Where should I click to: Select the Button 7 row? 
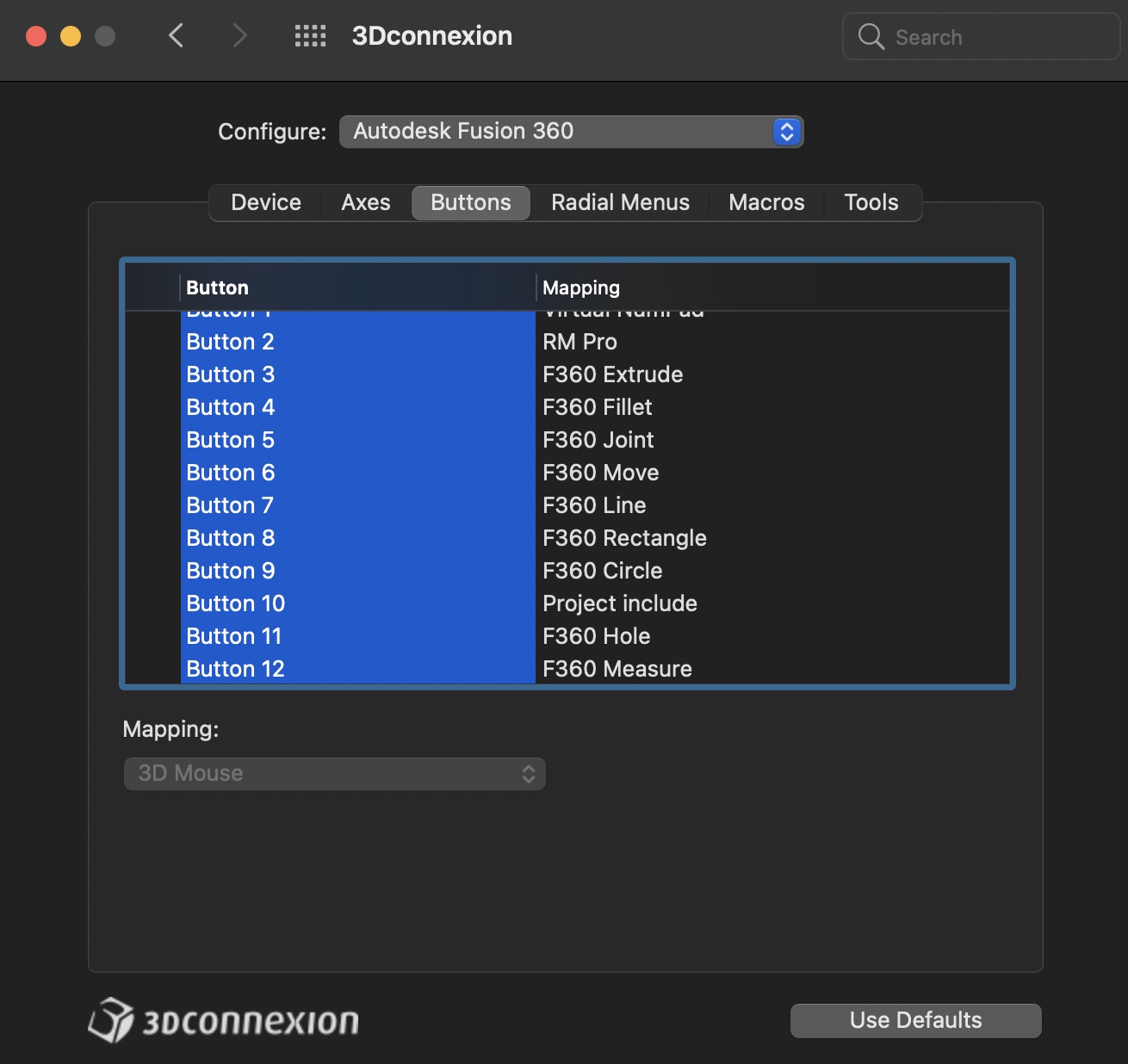(567, 505)
